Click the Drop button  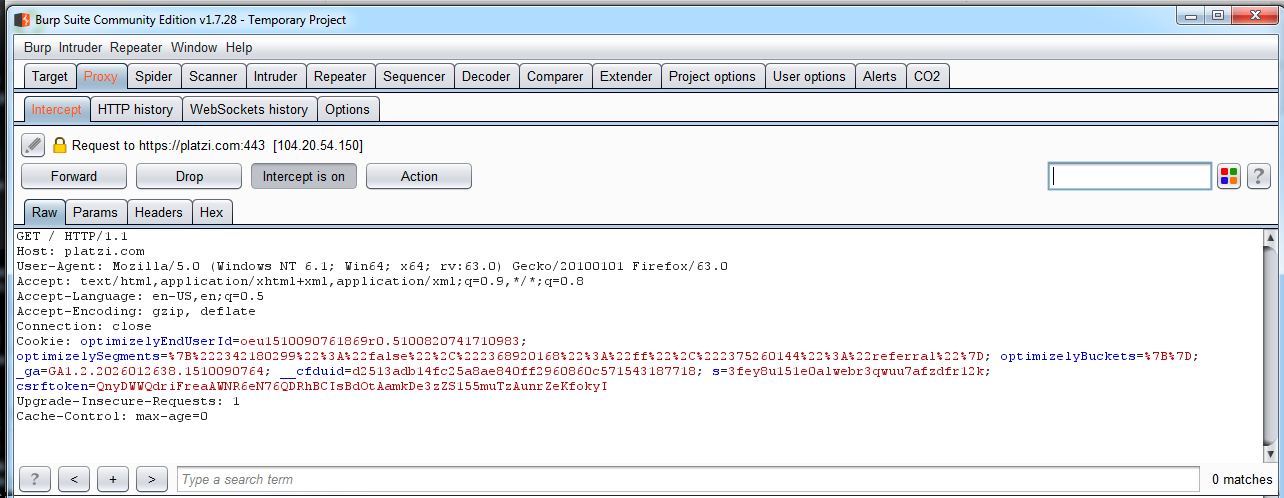[189, 176]
